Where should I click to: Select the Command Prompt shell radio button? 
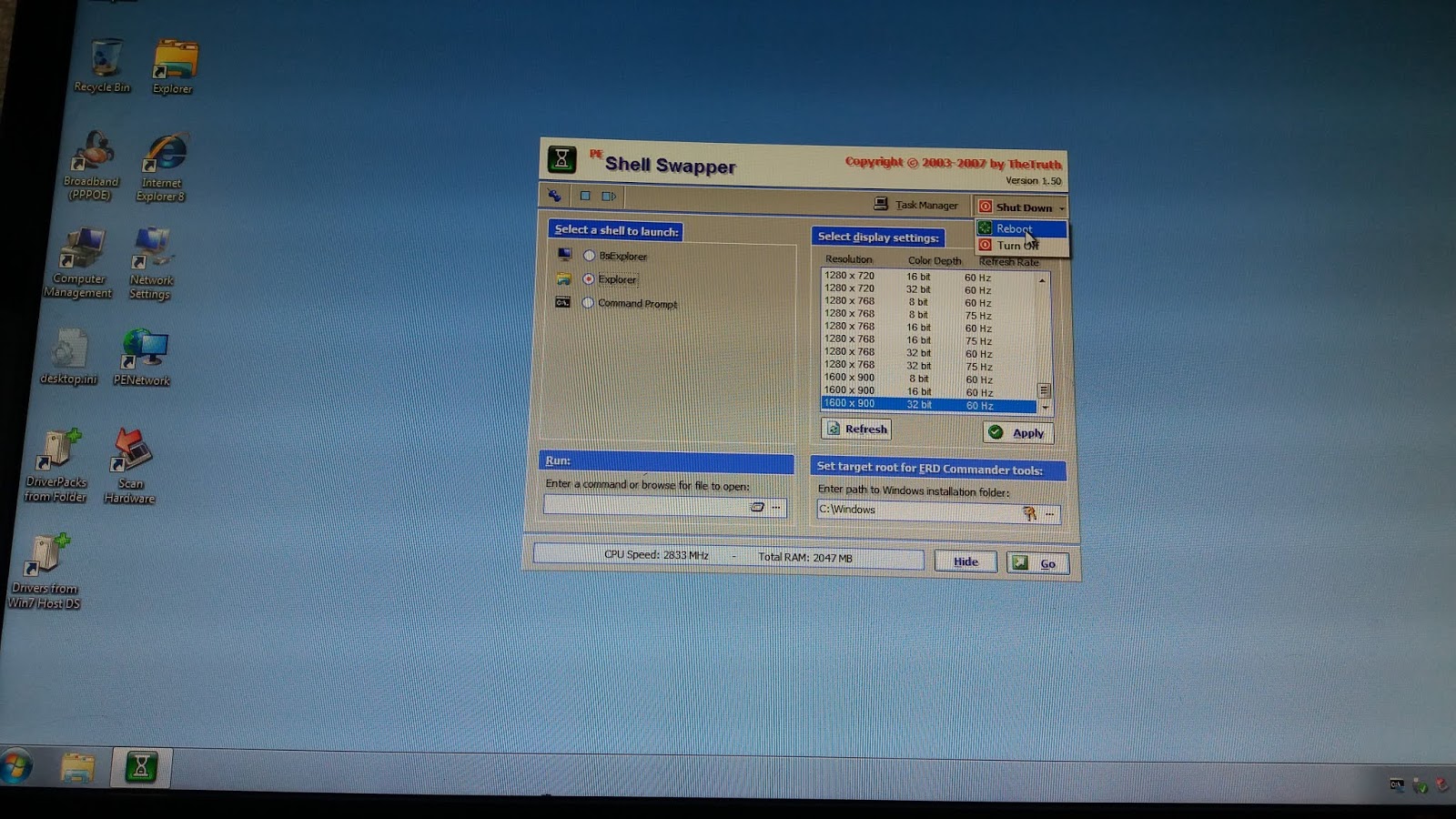pyautogui.click(x=588, y=303)
